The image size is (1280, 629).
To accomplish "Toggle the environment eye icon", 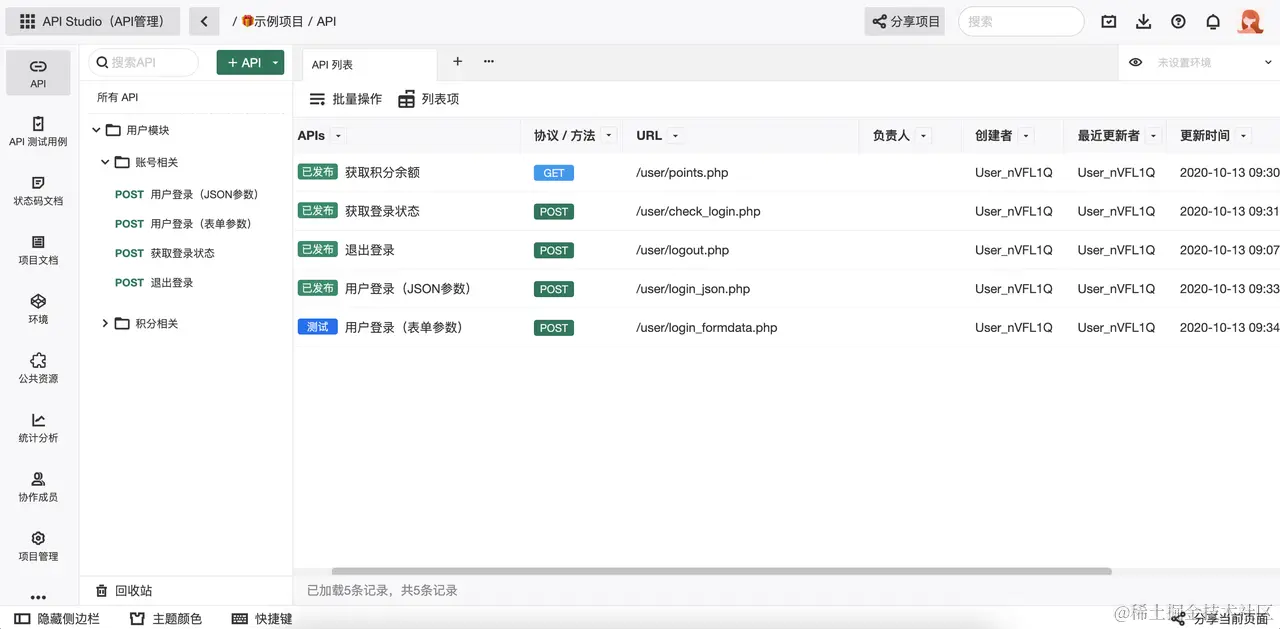I will 1135,62.
